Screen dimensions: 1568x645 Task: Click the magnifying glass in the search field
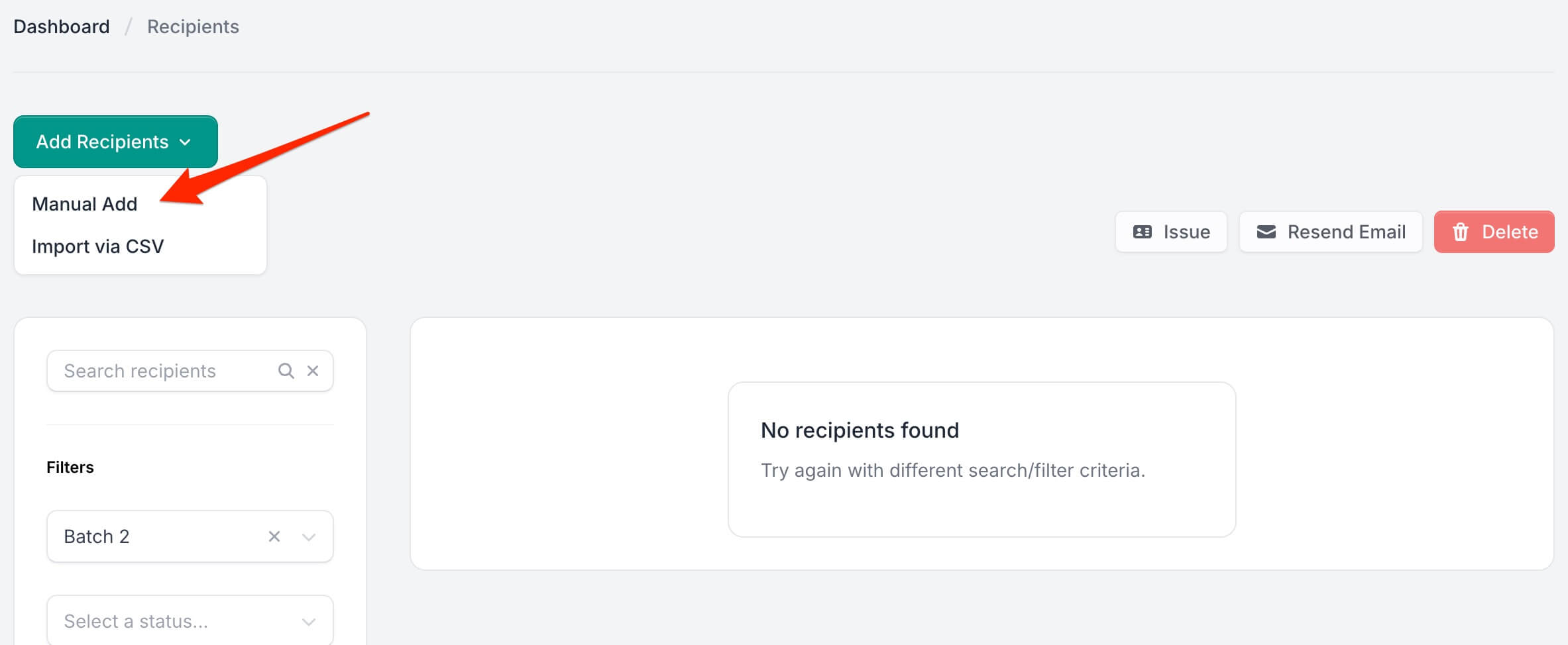[286, 370]
